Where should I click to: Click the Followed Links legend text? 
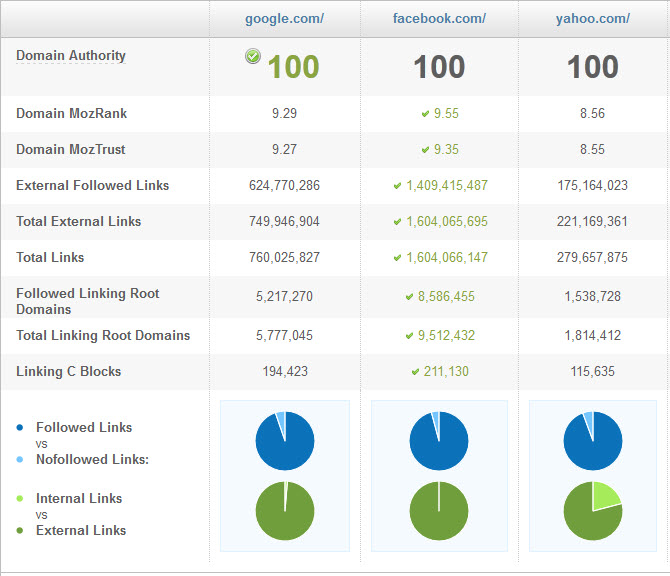point(84,427)
